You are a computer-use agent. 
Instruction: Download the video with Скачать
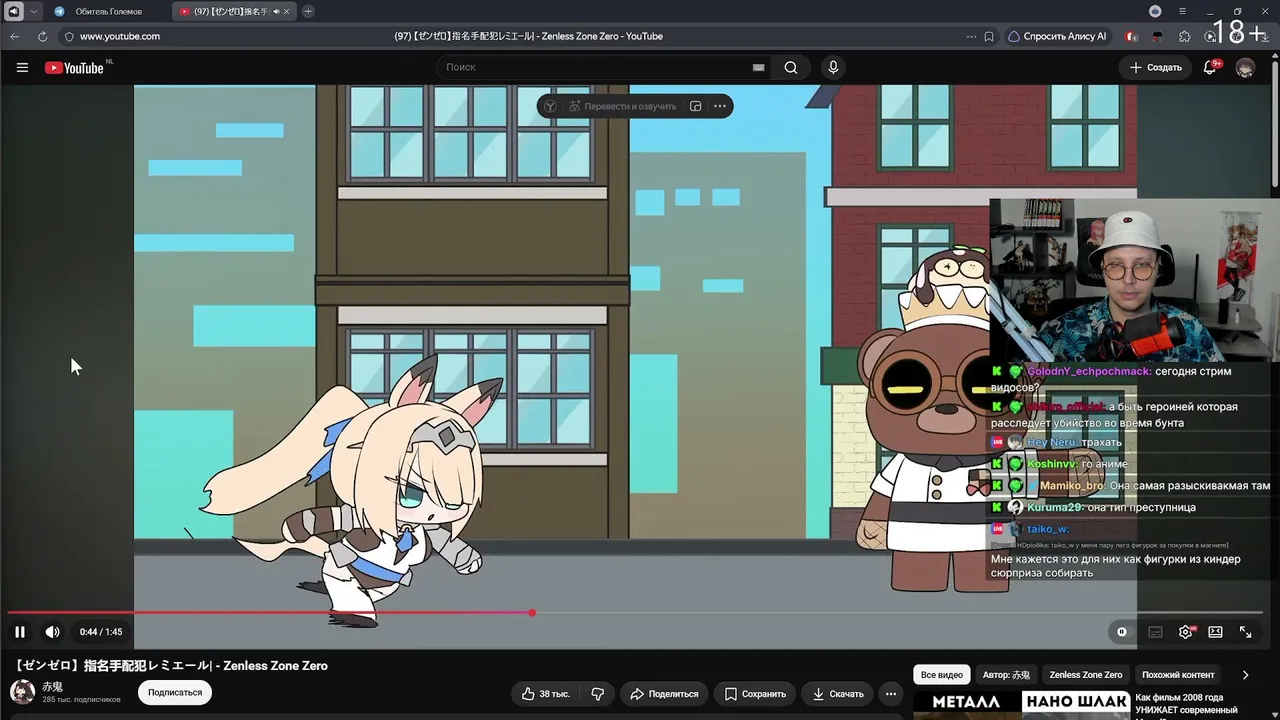tap(838, 694)
